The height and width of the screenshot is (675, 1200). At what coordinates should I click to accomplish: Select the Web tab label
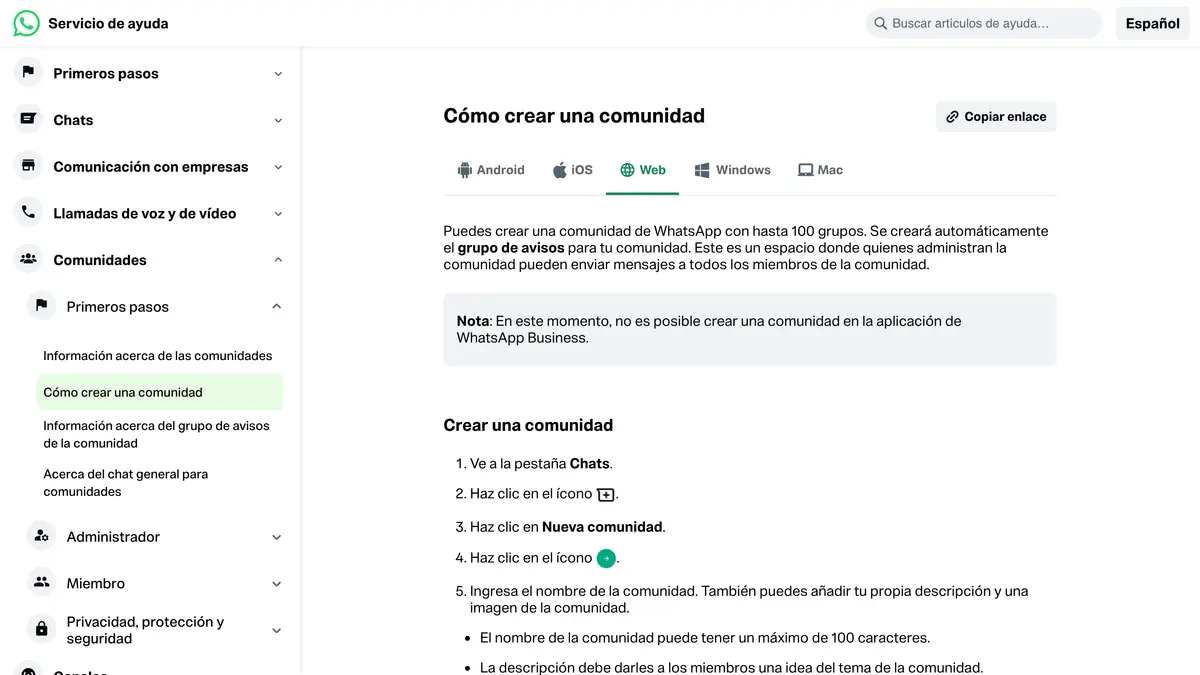click(653, 170)
